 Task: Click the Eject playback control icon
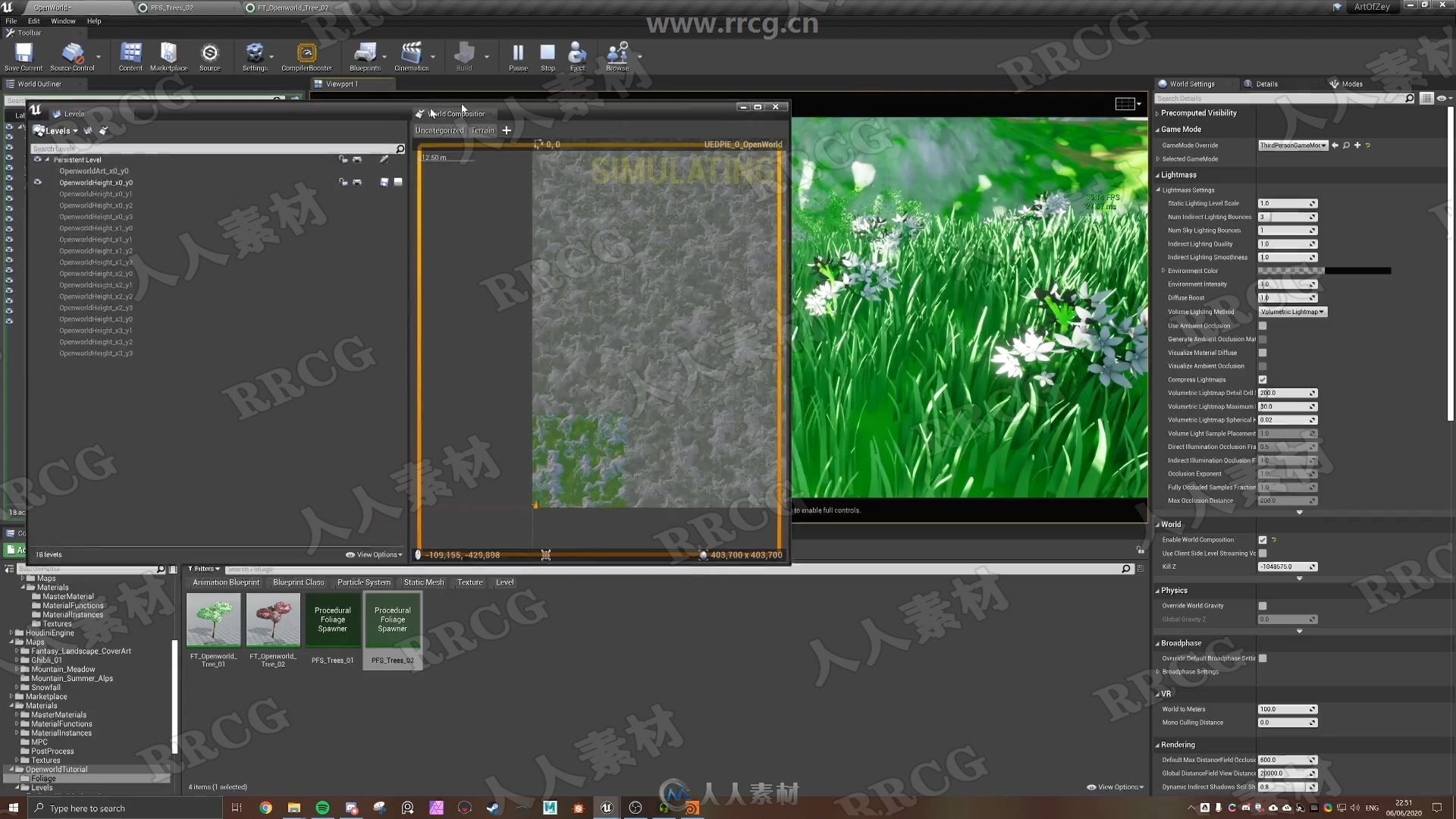click(577, 55)
